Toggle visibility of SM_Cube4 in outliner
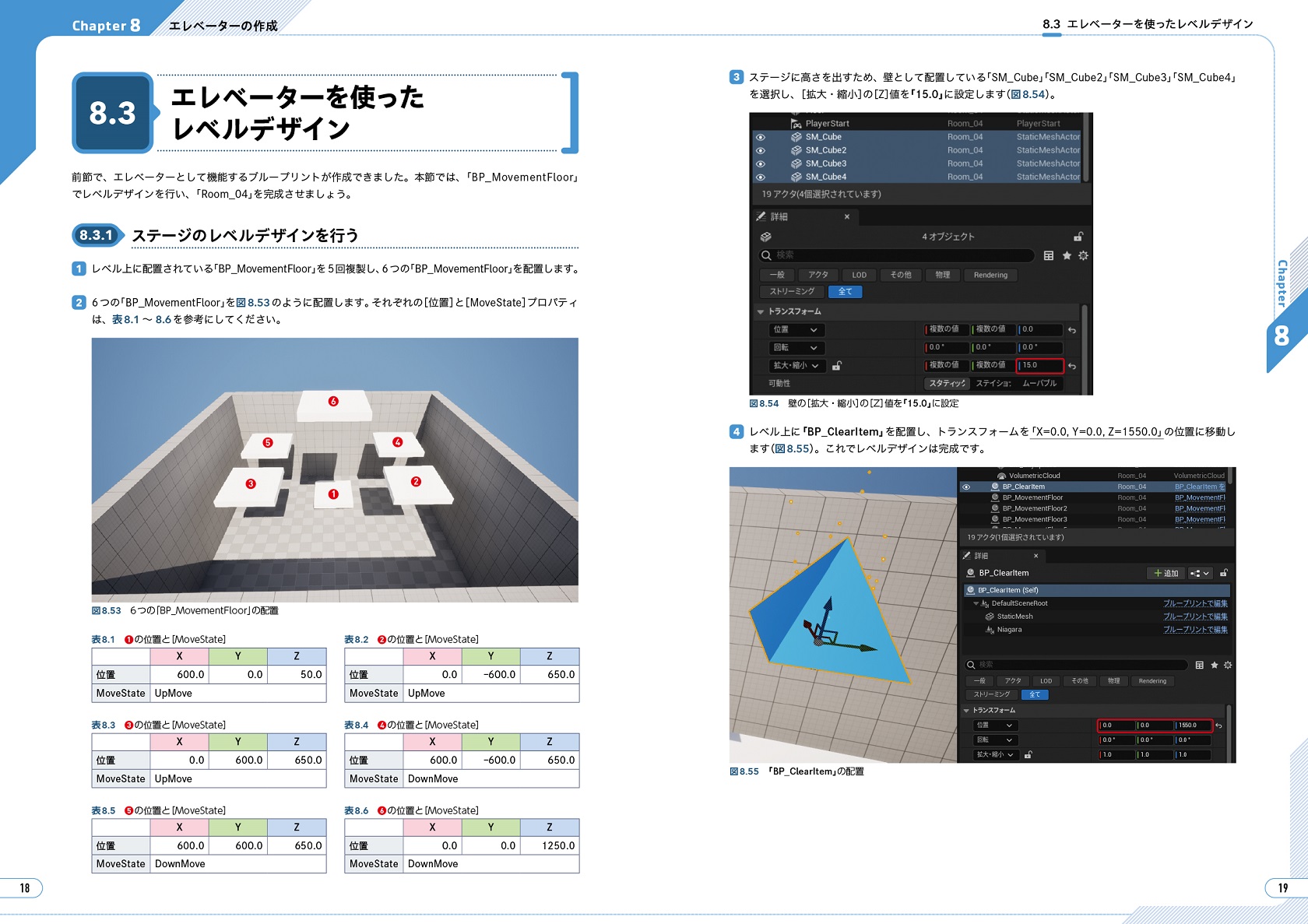Viewport: 1308px width, 924px height. coord(761,177)
